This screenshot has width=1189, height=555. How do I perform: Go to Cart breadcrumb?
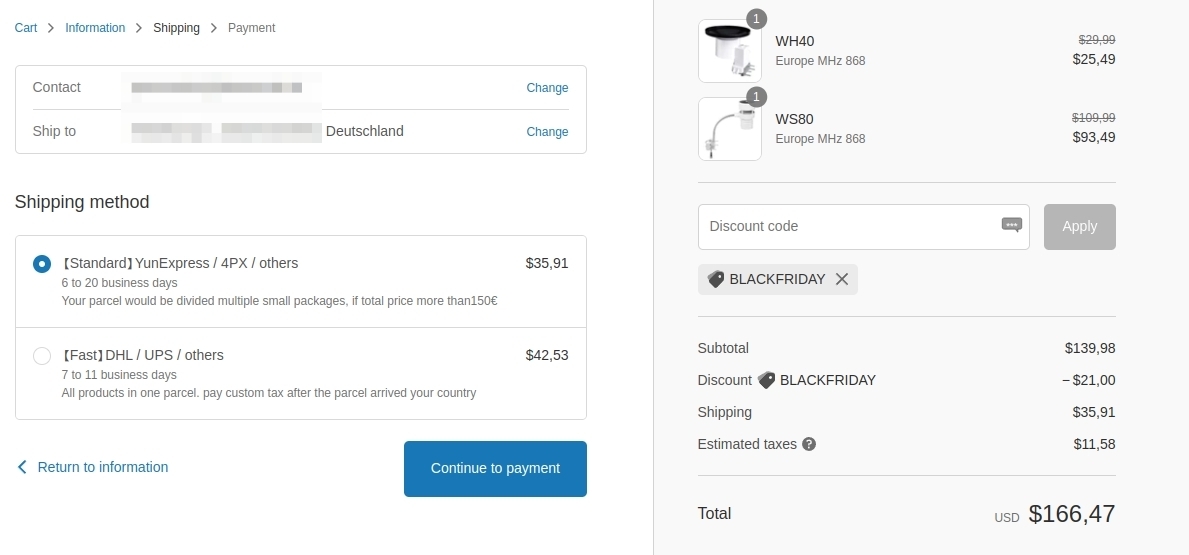tap(26, 28)
